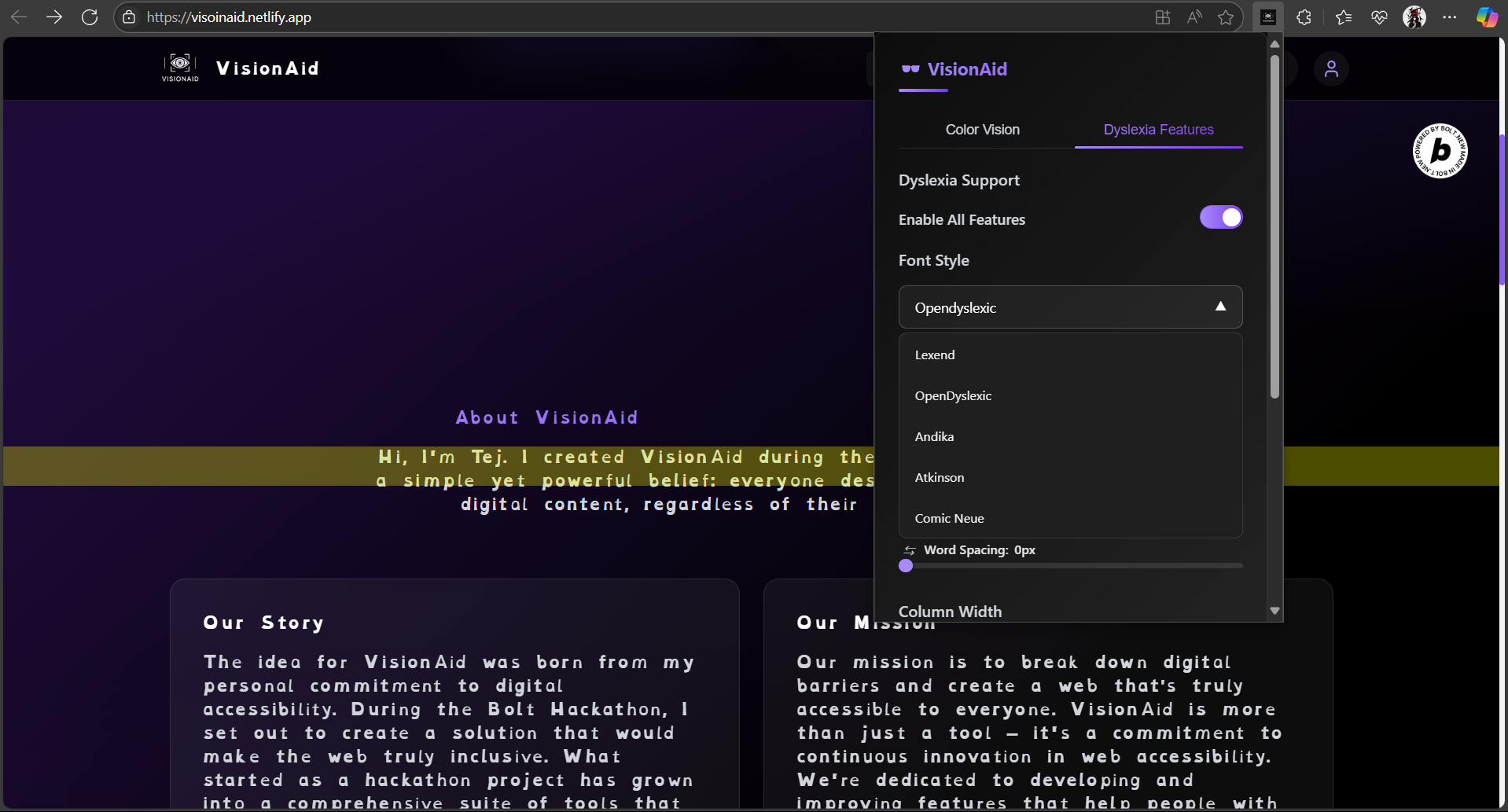Open Copilot in the browser toolbar
Screen dimensions: 1508x812
click(1486, 17)
